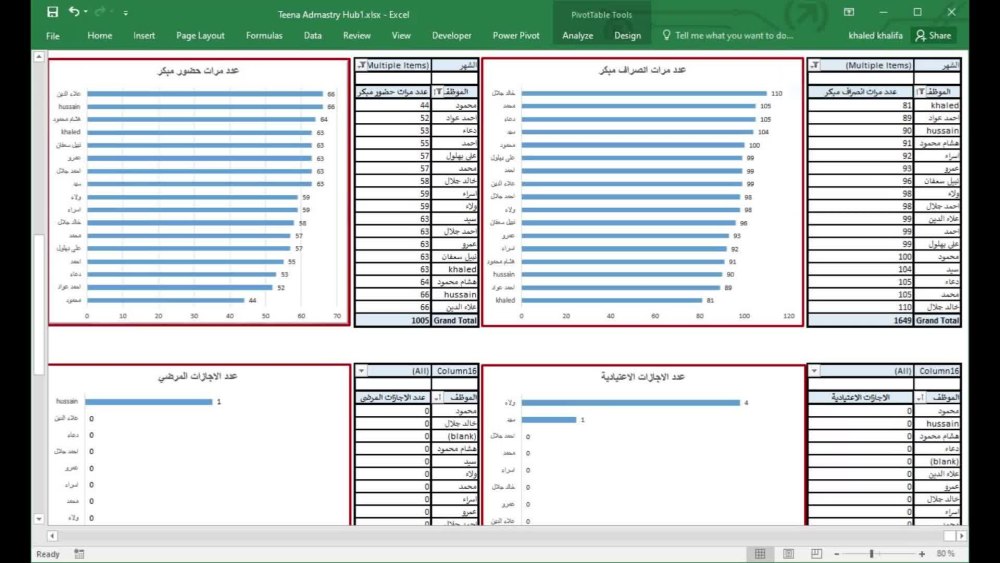
Task: Click the lightbulb Tell me icon
Action: [x=666, y=35]
